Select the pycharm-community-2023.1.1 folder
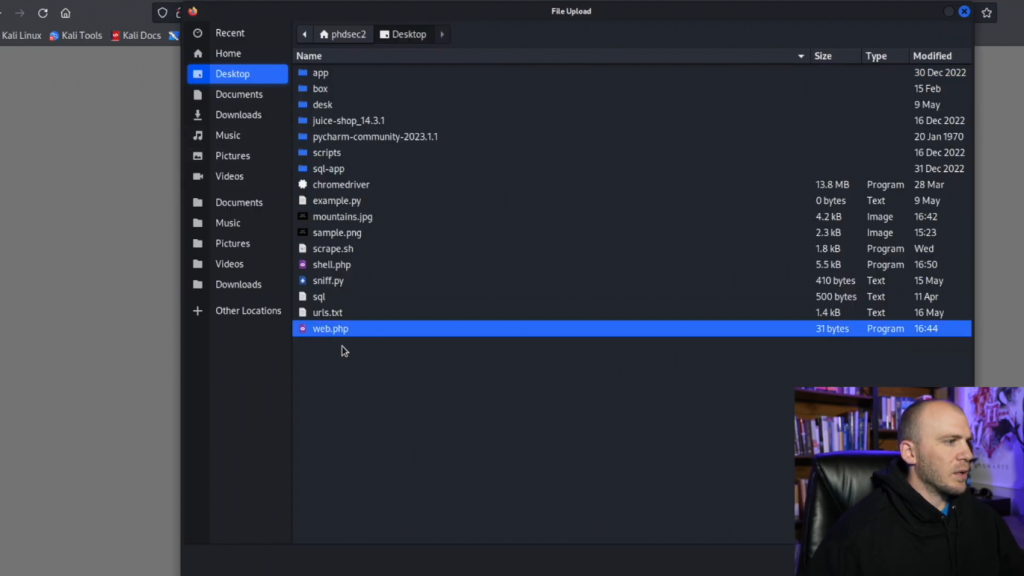 pyautogui.click(x=632, y=136)
